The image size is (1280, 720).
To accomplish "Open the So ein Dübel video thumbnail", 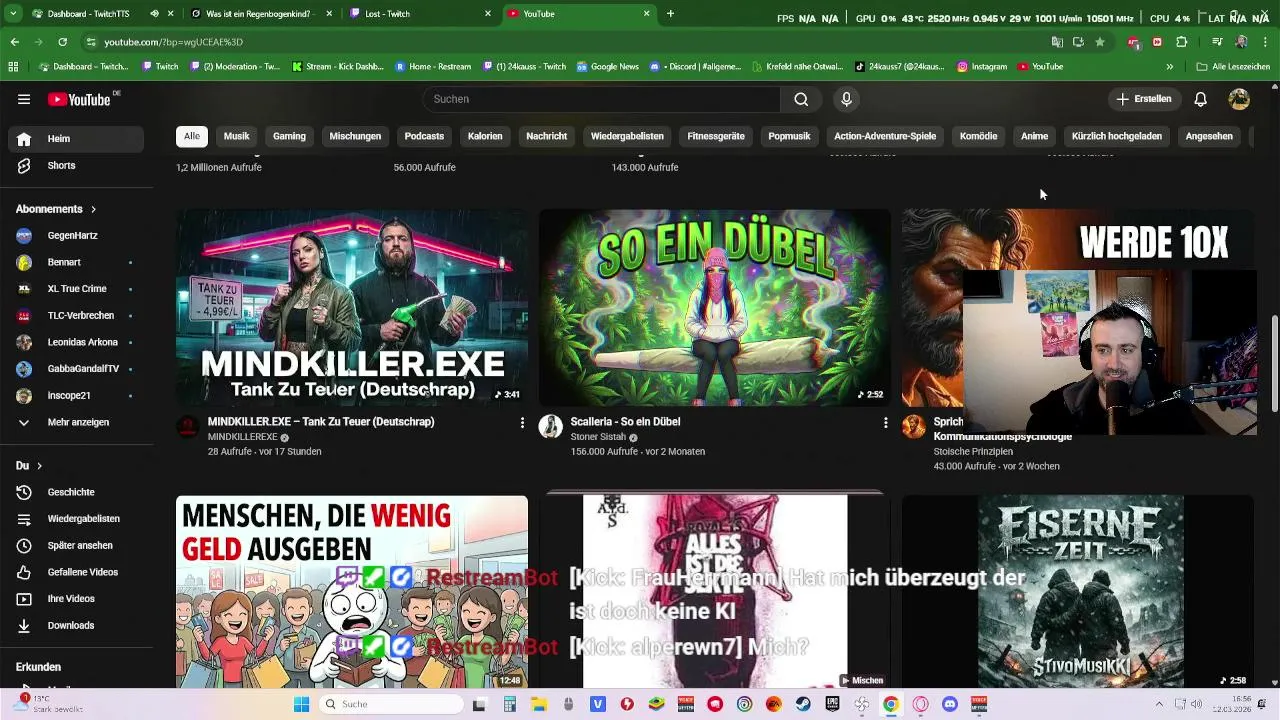I will tap(714, 307).
